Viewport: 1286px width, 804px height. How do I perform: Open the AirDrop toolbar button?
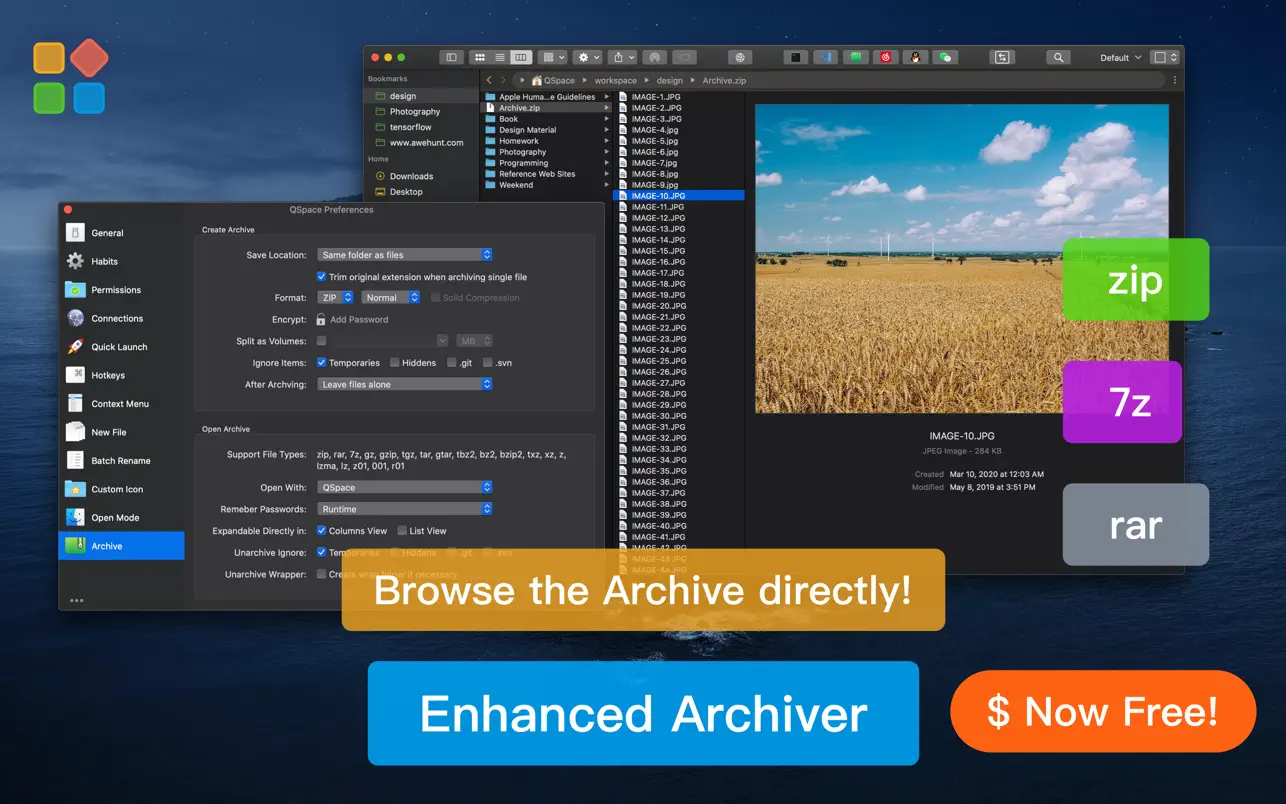654,58
